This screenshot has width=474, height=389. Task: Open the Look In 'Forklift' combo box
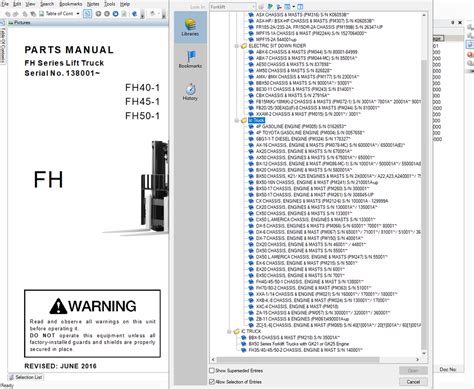pos(233,7)
